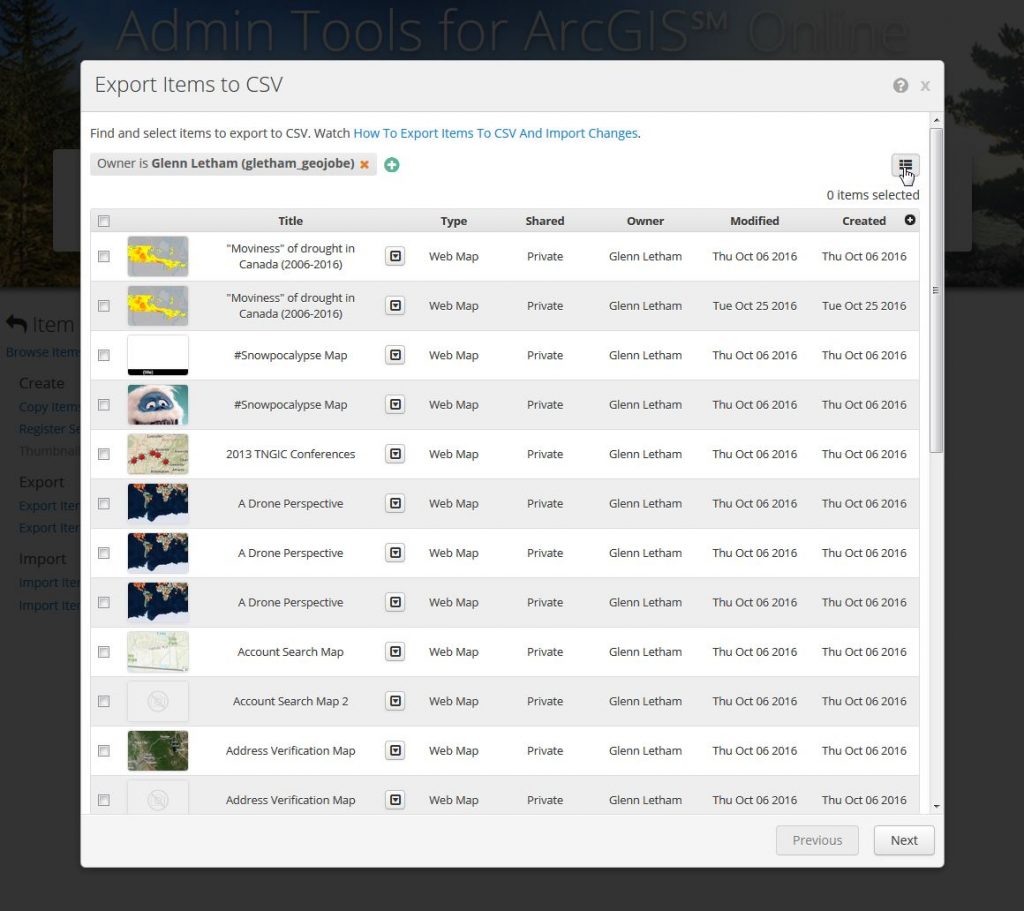Add a new filter with green plus

[x=392, y=165]
